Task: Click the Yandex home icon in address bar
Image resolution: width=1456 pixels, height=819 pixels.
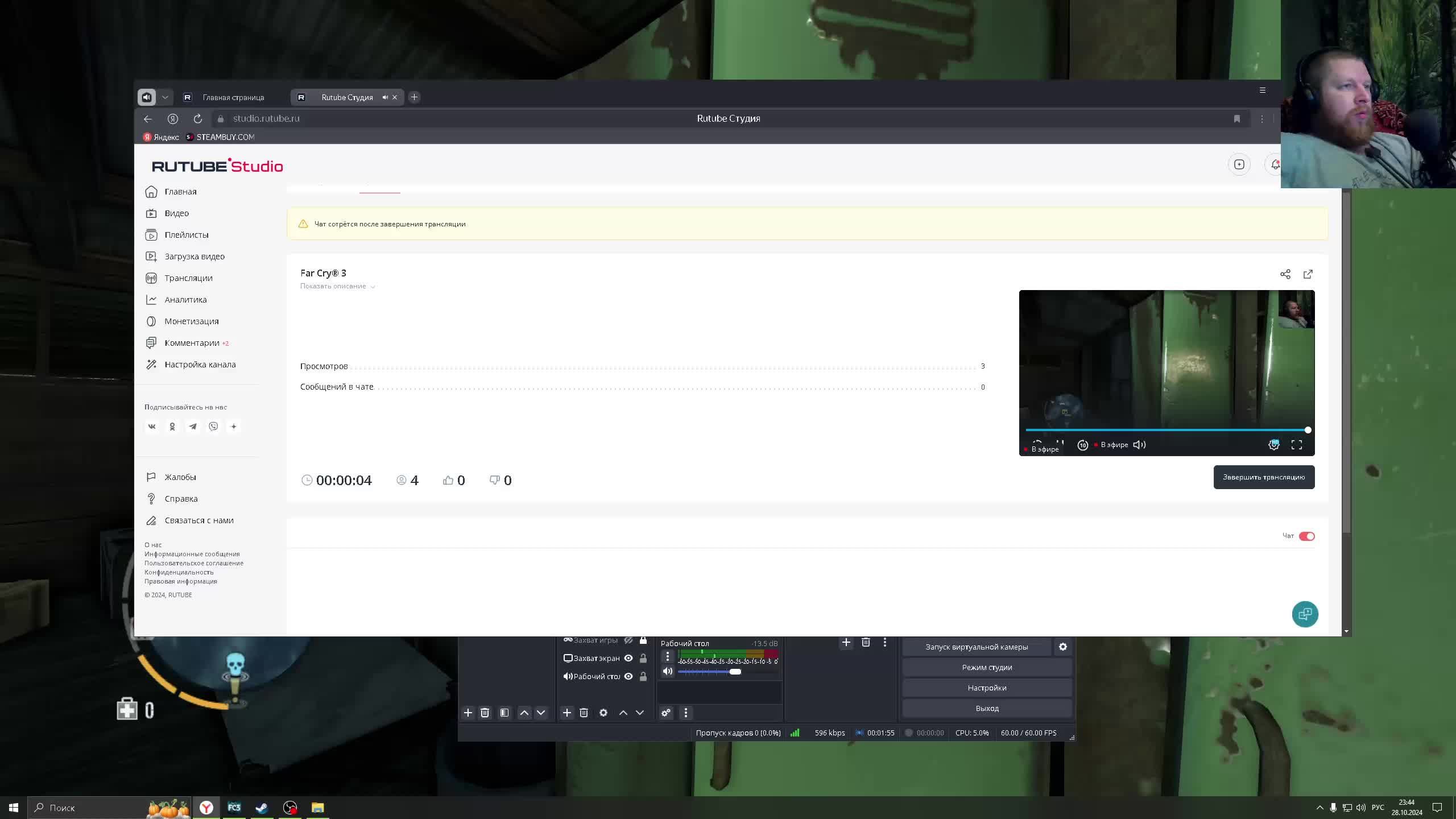Action: point(173,118)
